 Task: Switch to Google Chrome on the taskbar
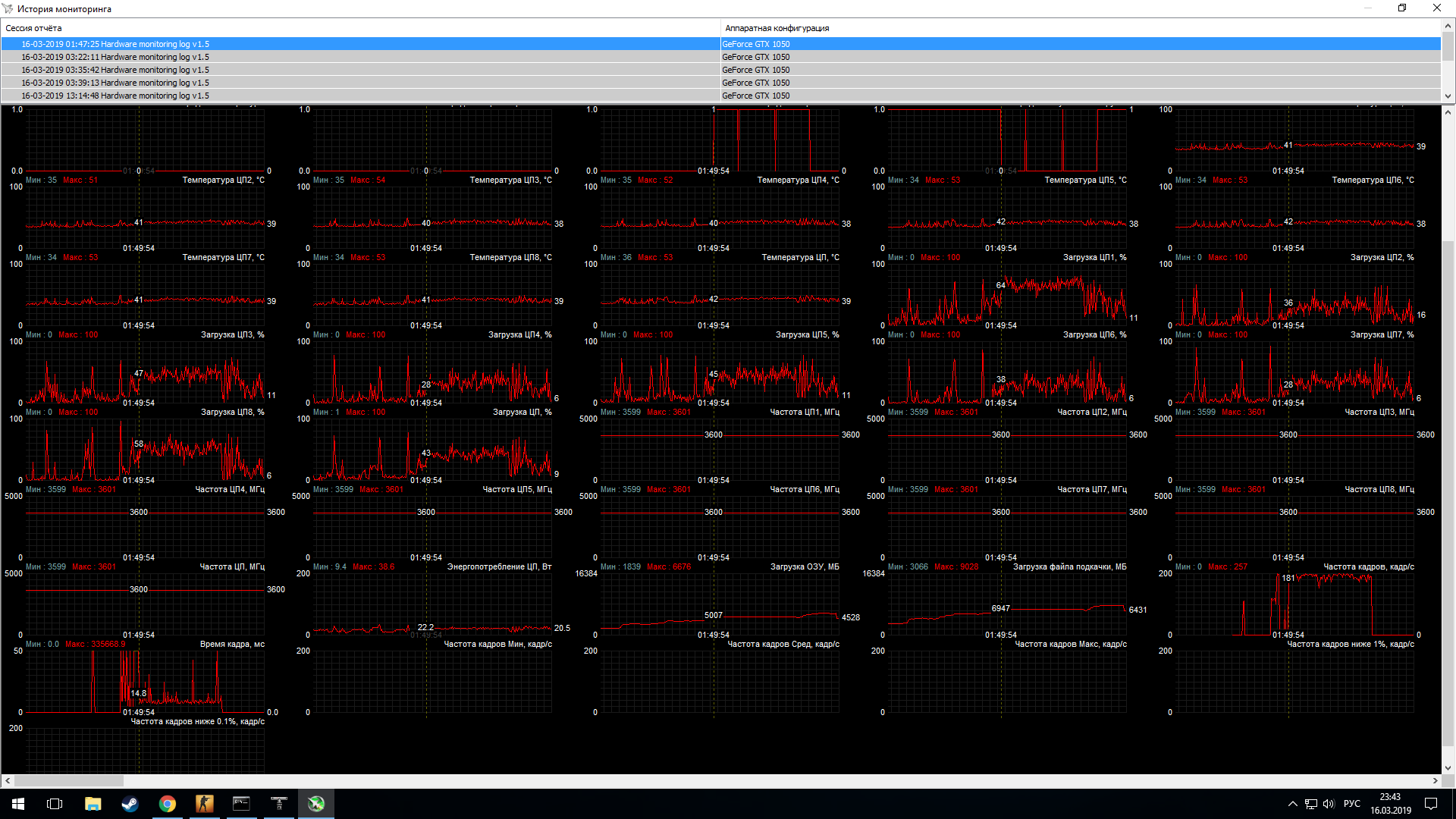167,804
